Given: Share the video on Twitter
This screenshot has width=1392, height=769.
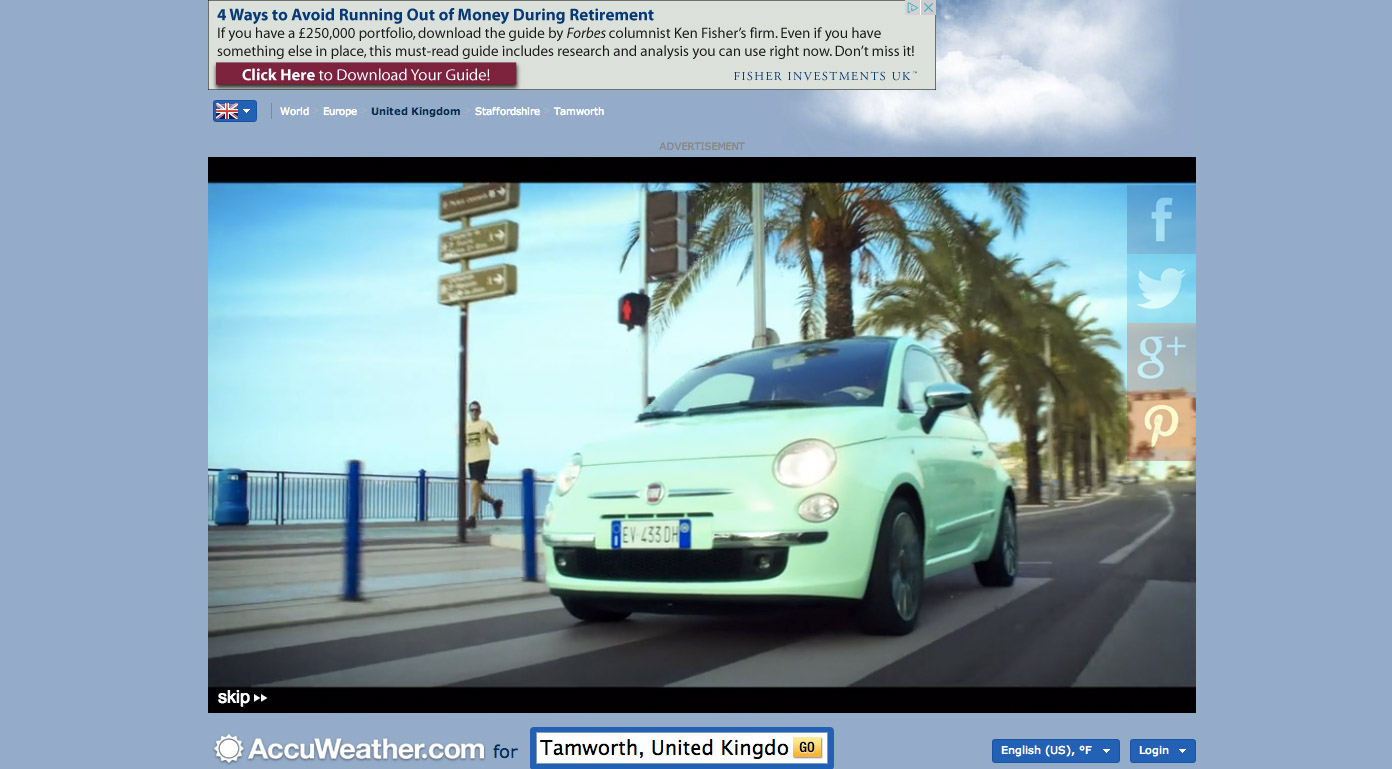Looking at the screenshot, I should tap(1161, 288).
